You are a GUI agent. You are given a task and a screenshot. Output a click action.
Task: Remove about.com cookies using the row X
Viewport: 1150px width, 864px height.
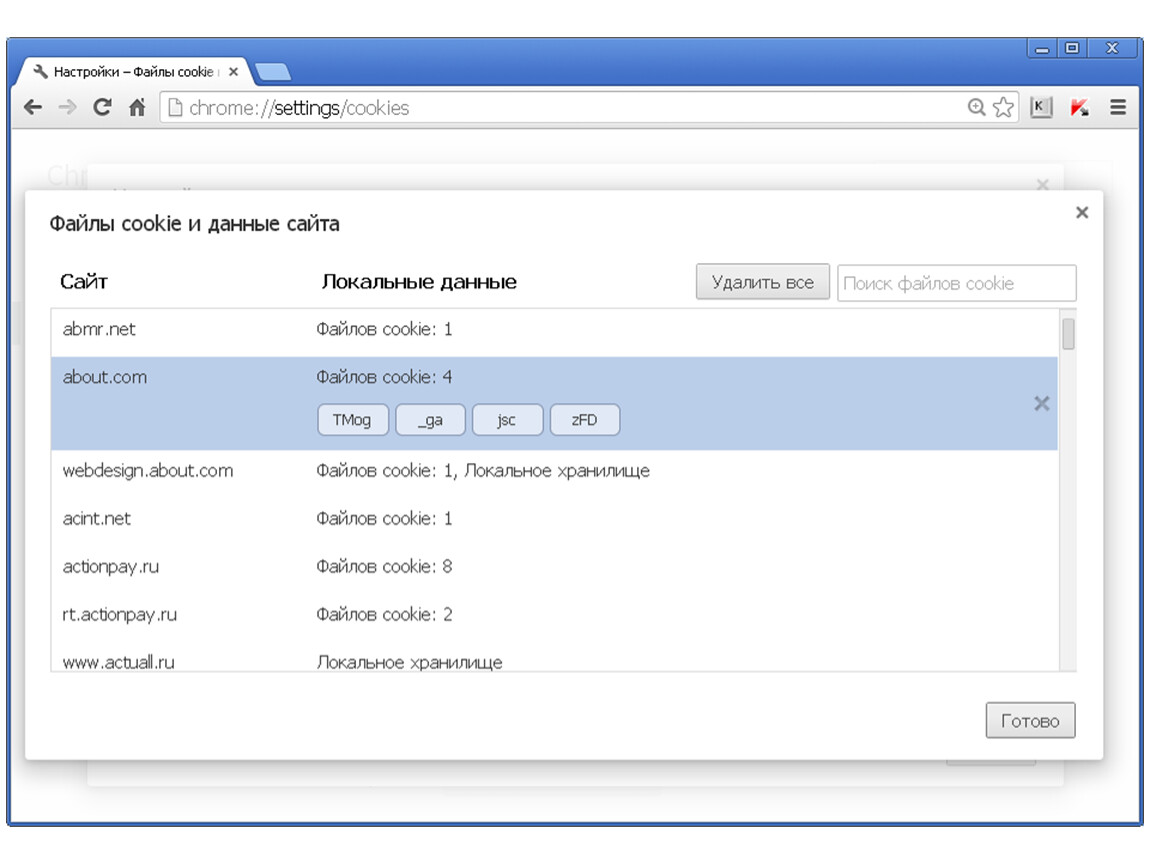click(x=1041, y=403)
